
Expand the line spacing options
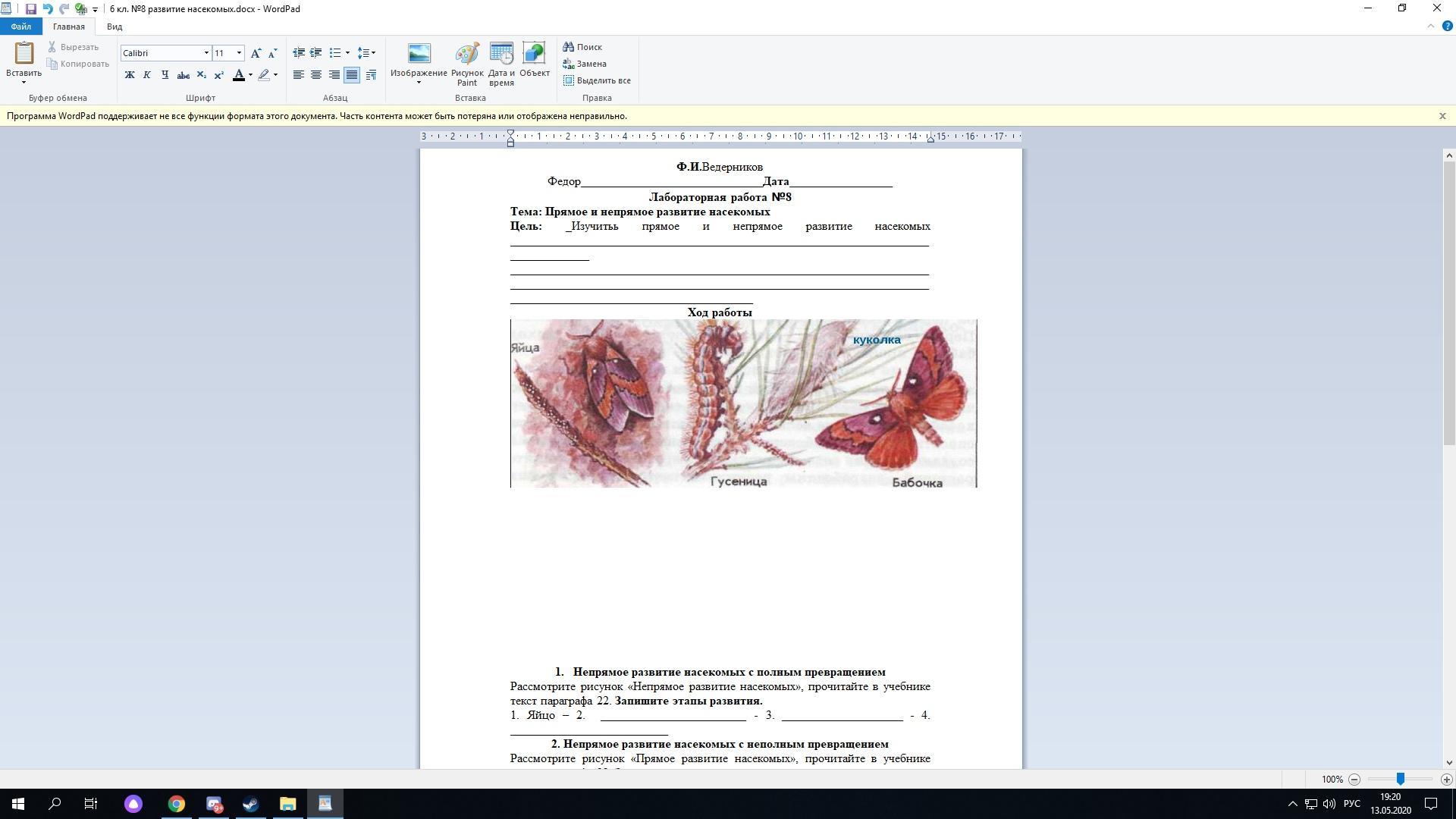367,53
